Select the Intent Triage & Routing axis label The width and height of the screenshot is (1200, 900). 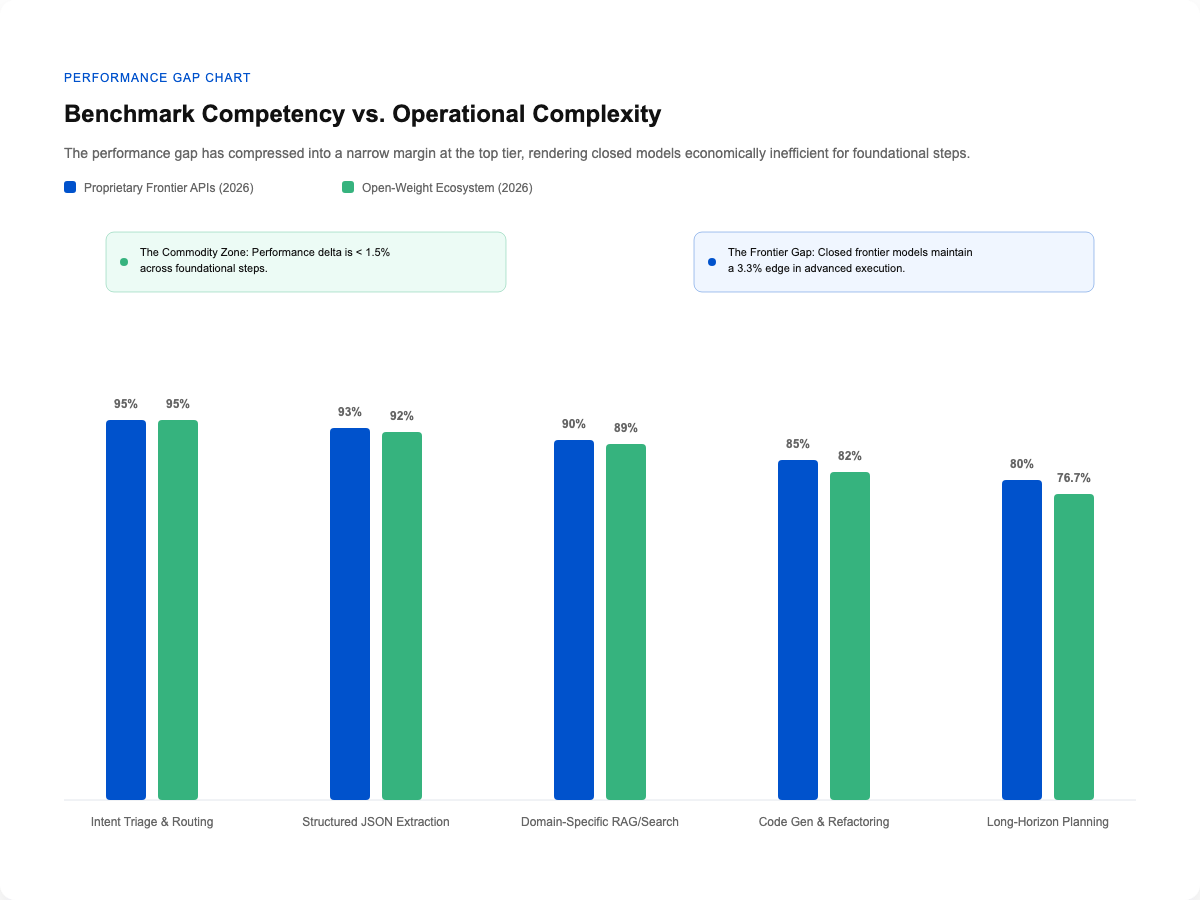(x=152, y=822)
